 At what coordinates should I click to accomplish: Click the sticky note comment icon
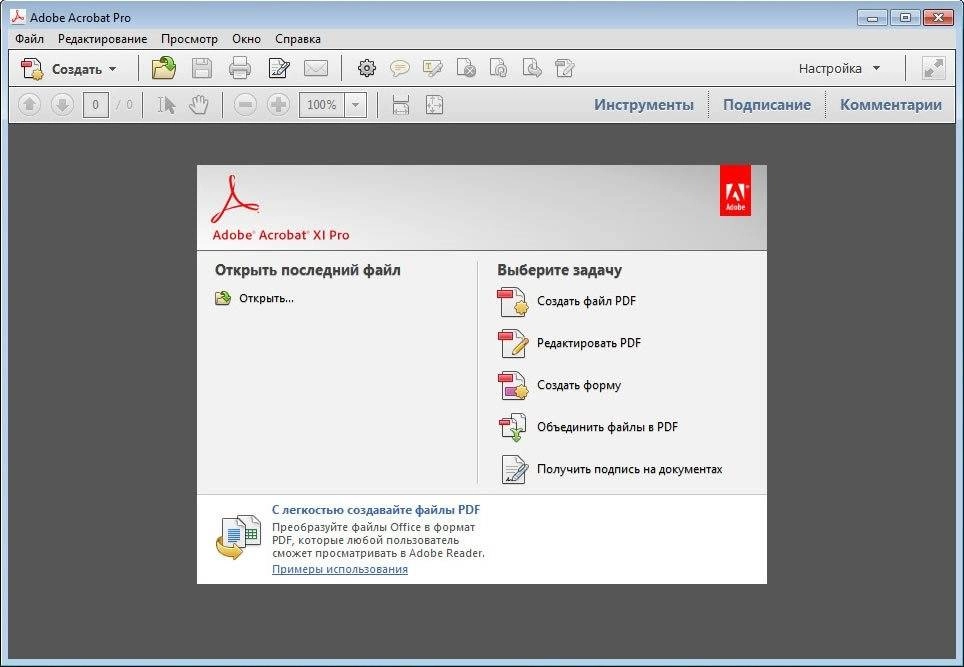pyautogui.click(x=400, y=68)
